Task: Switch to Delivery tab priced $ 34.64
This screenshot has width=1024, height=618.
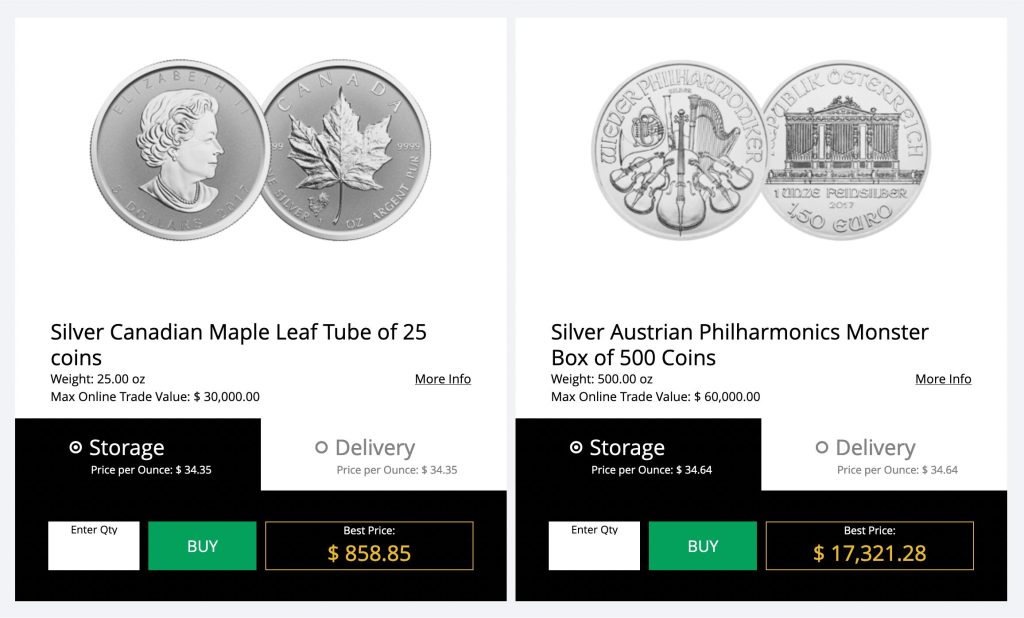Action: 884,455
